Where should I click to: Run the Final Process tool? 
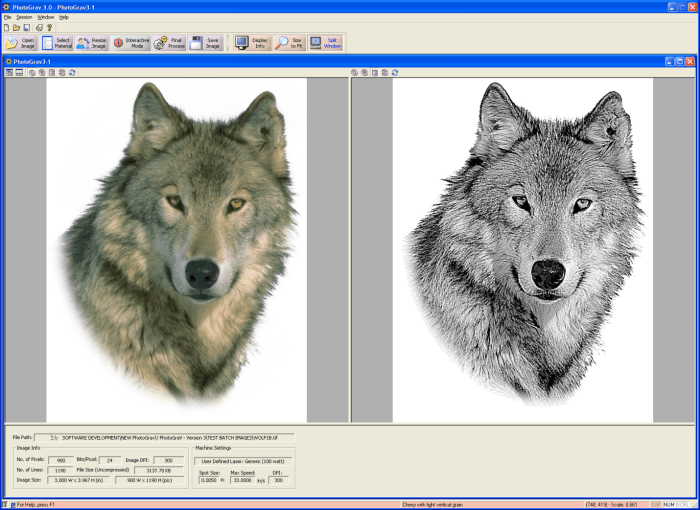(x=168, y=43)
